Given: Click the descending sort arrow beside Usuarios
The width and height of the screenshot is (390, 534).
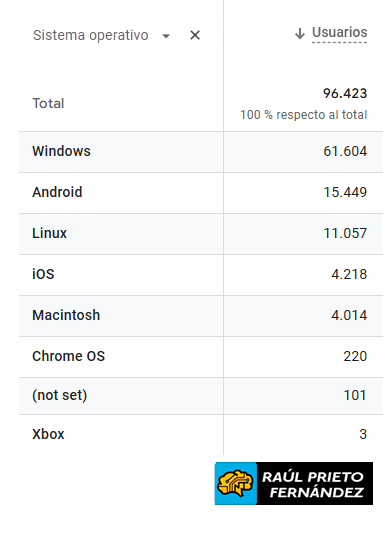Looking at the screenshot, I should [x=300, y=33].
